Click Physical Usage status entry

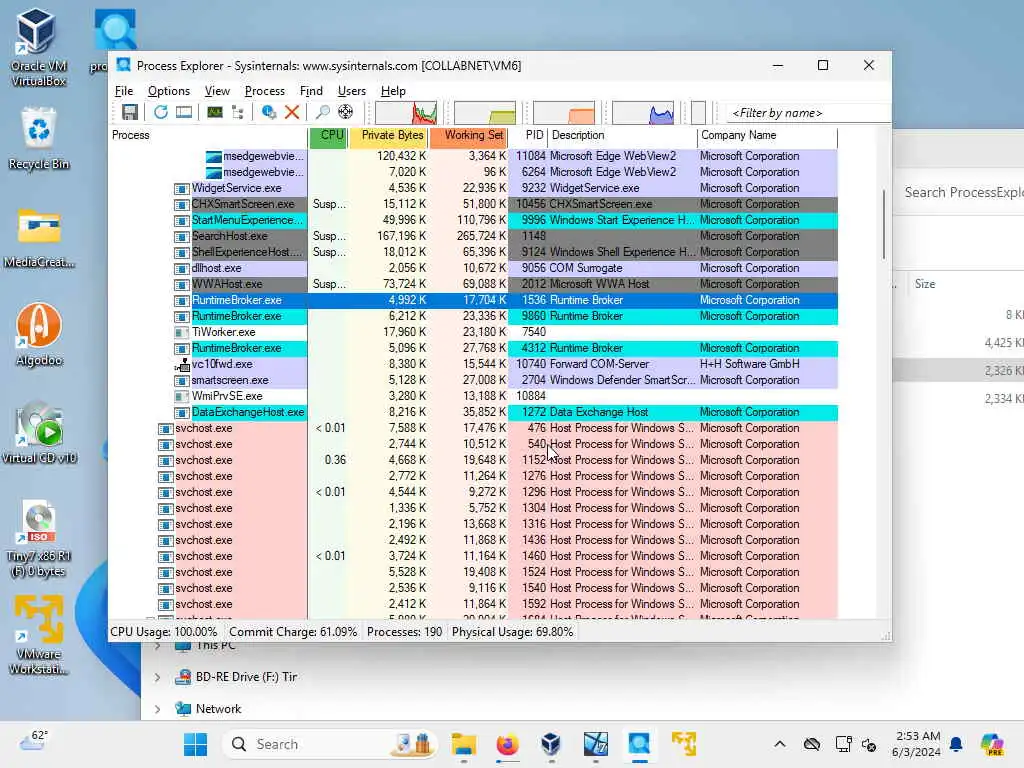pos(513,632)
